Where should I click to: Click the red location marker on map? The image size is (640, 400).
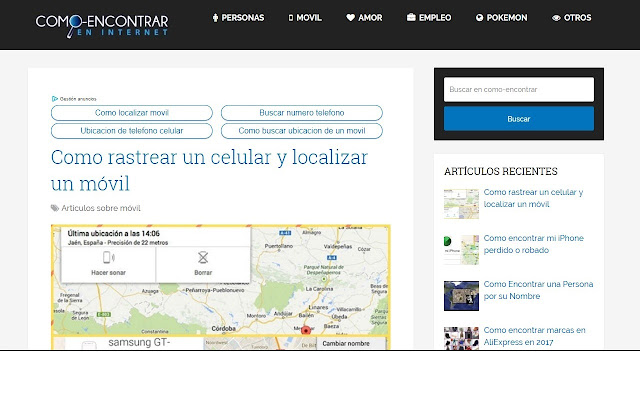tap(305, 330)
